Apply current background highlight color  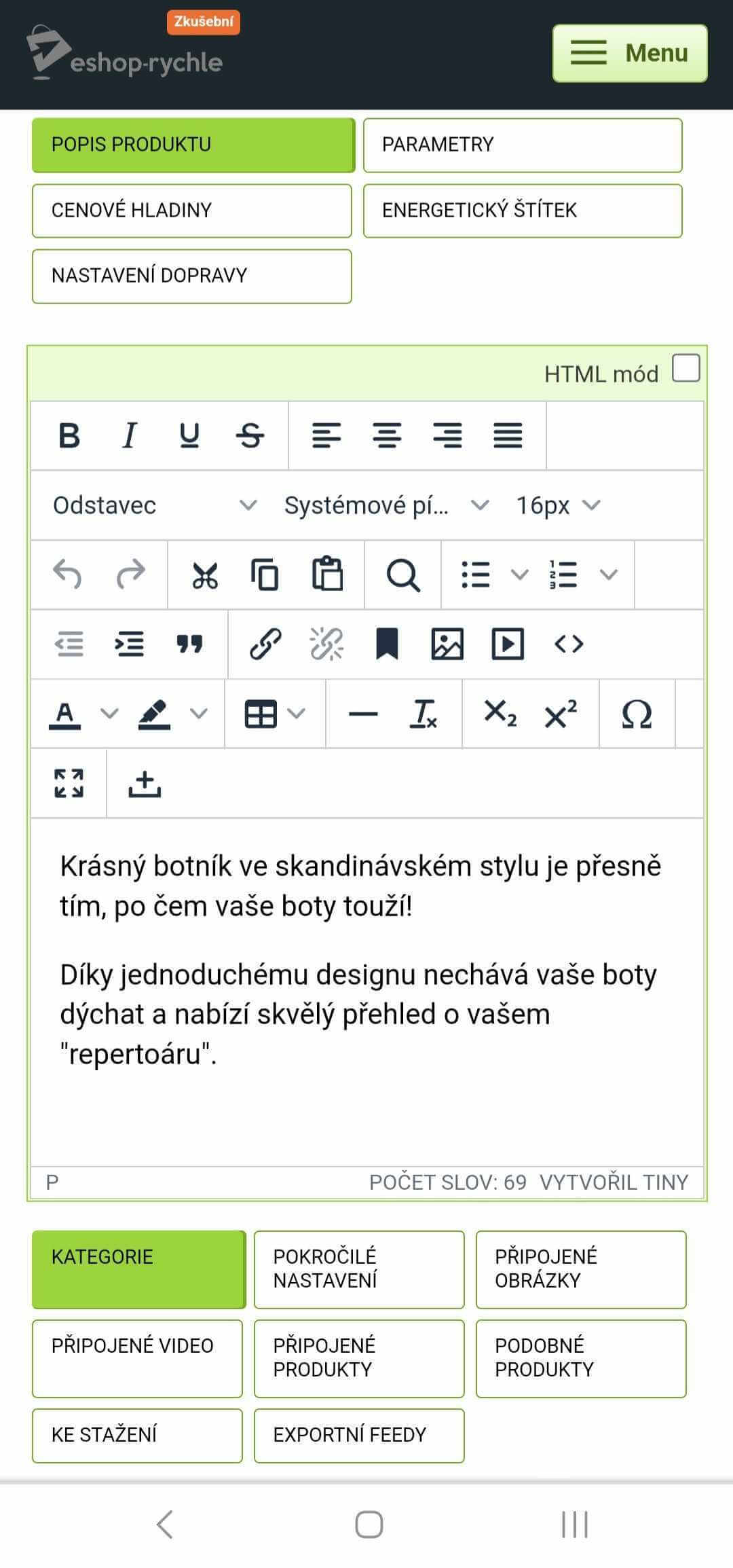(x=154, y=714)
